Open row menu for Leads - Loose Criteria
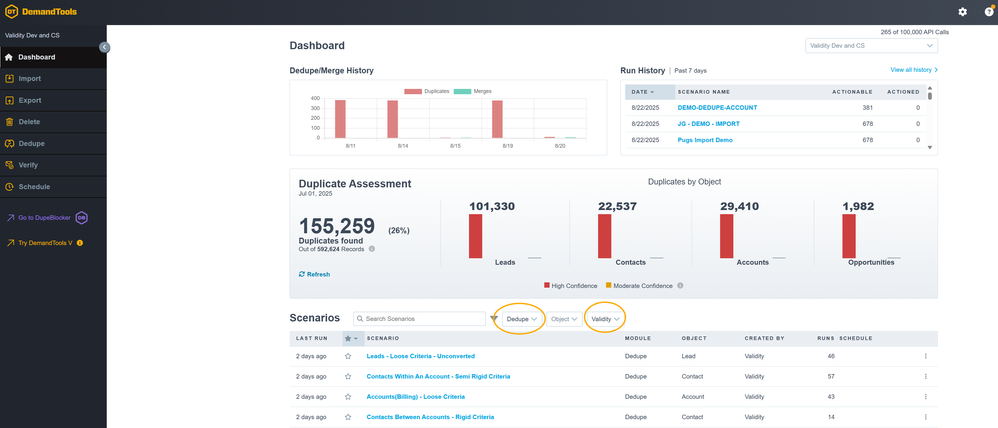Viewport: 998px width, 428px height. (925, 357)
